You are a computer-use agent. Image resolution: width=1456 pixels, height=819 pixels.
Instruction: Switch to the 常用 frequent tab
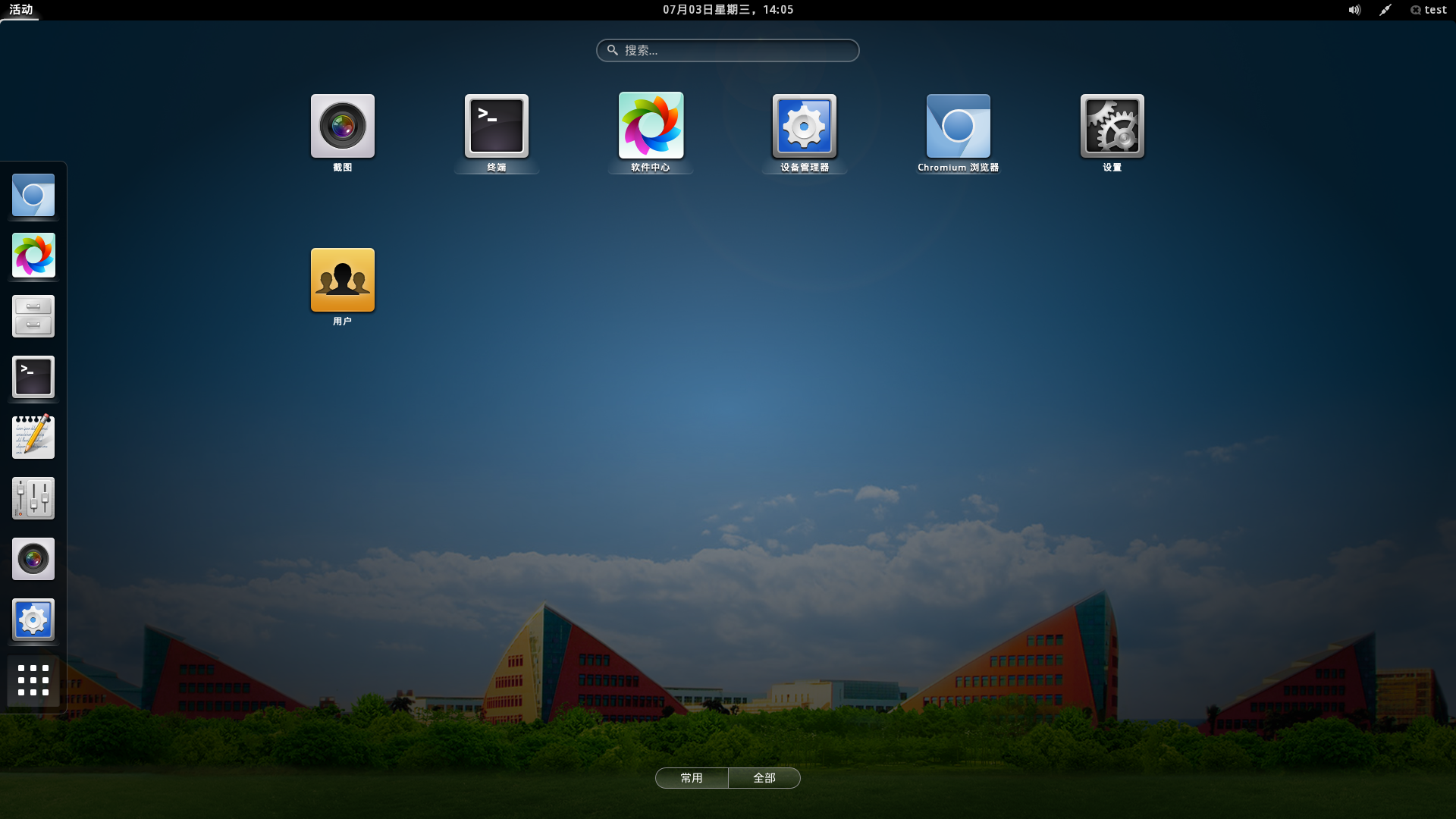(692, 778)
